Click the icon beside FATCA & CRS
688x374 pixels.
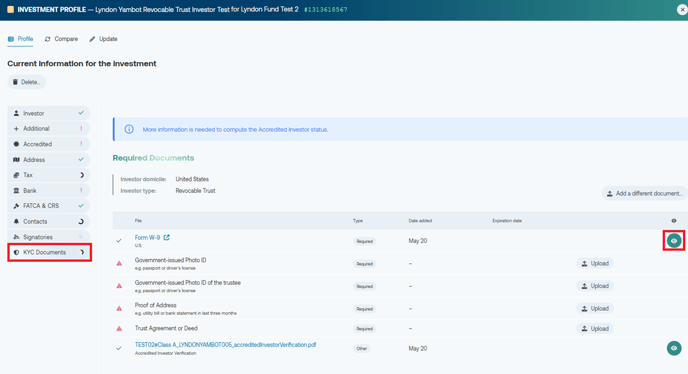coord(16,206)
